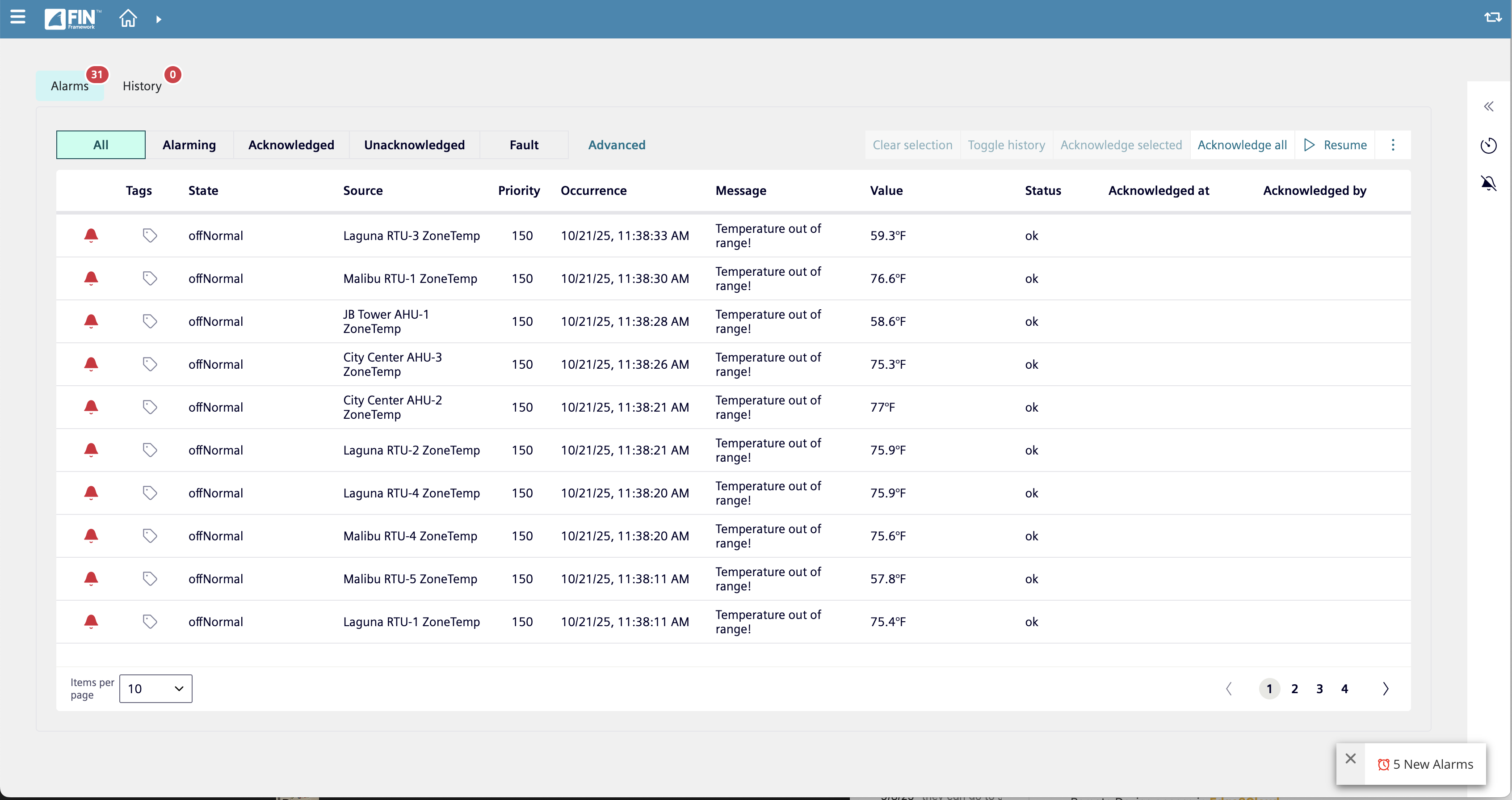Switch to the History tab
Viewport: 1512px width, 800px height.
tap(142, 86)
